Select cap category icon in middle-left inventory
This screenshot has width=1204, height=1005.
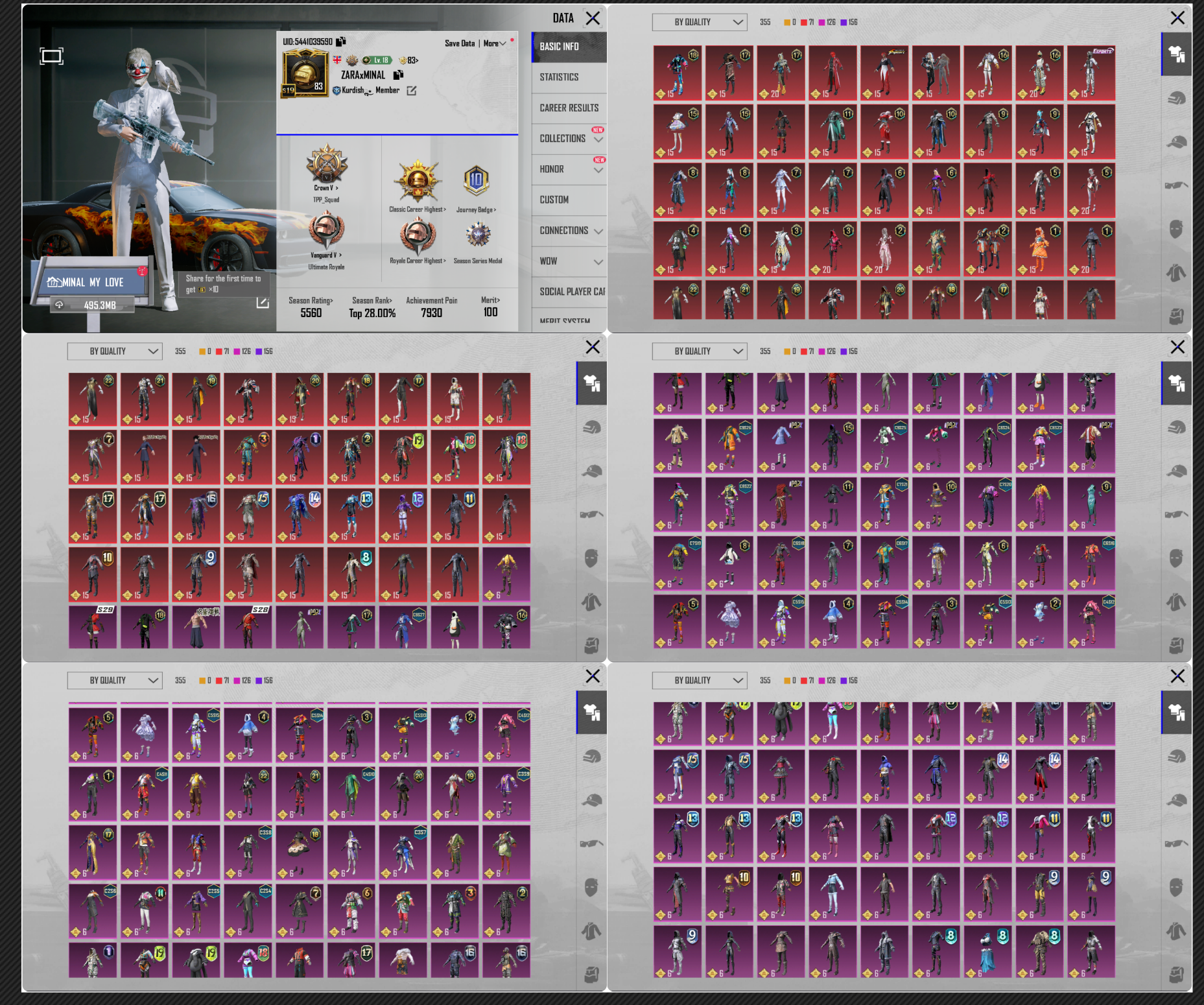591,471
